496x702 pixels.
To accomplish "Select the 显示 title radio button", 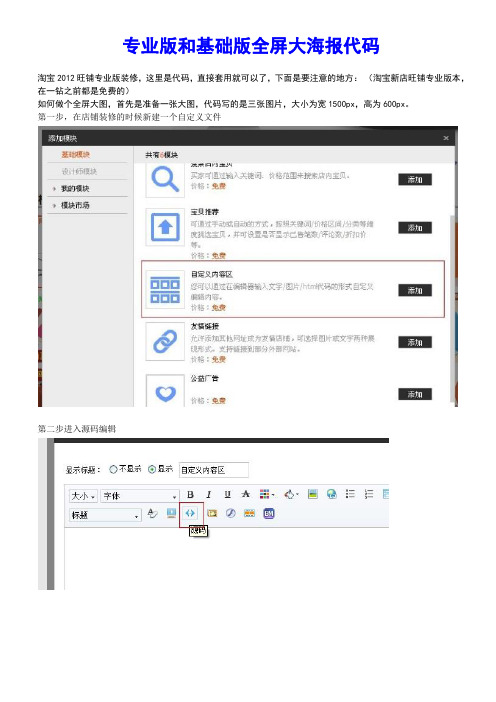I will pyautogui.click(x=152, y=469).
